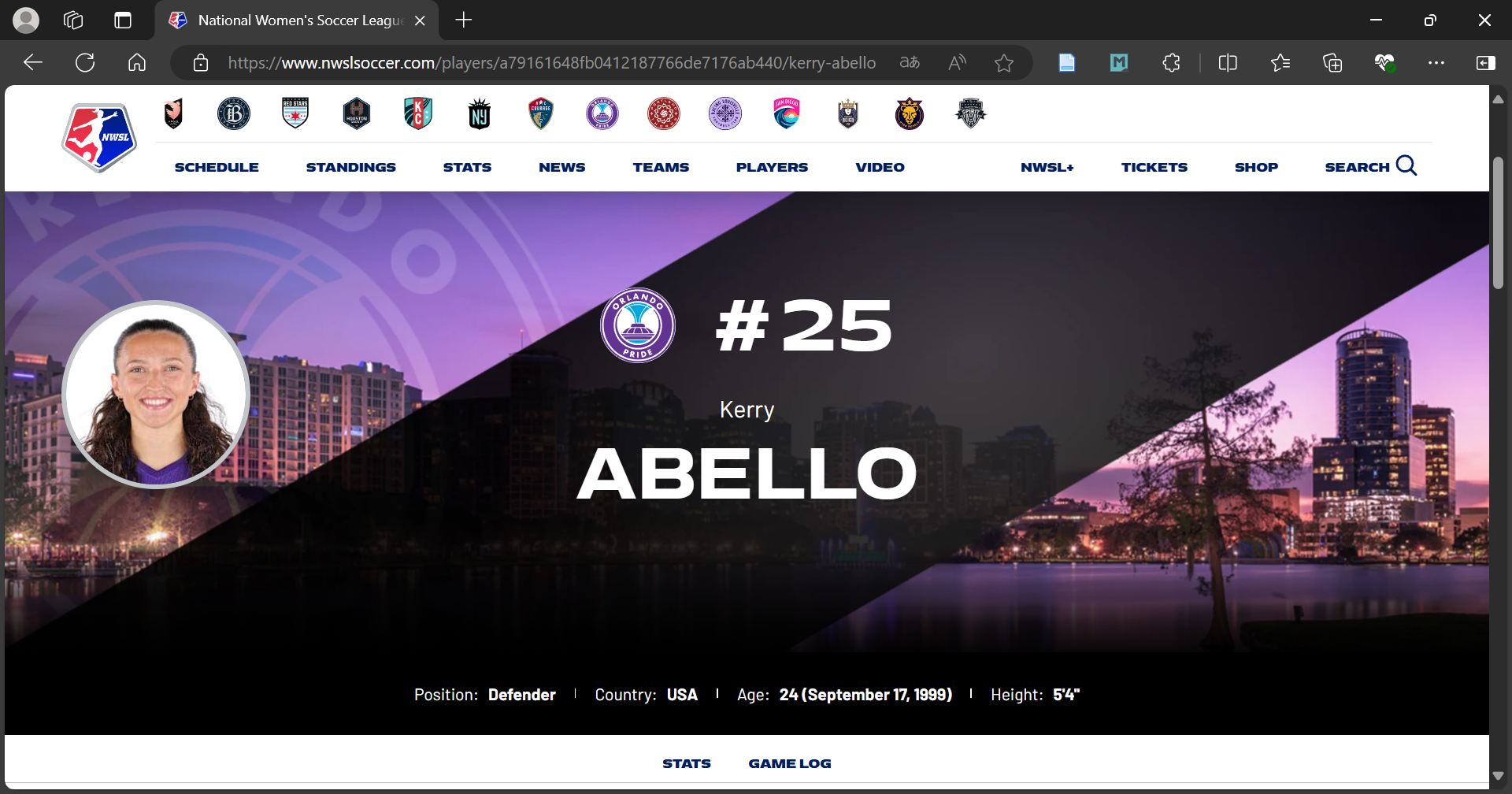Toggle split screen view
1512x794 pixels.
point(1228,62)
